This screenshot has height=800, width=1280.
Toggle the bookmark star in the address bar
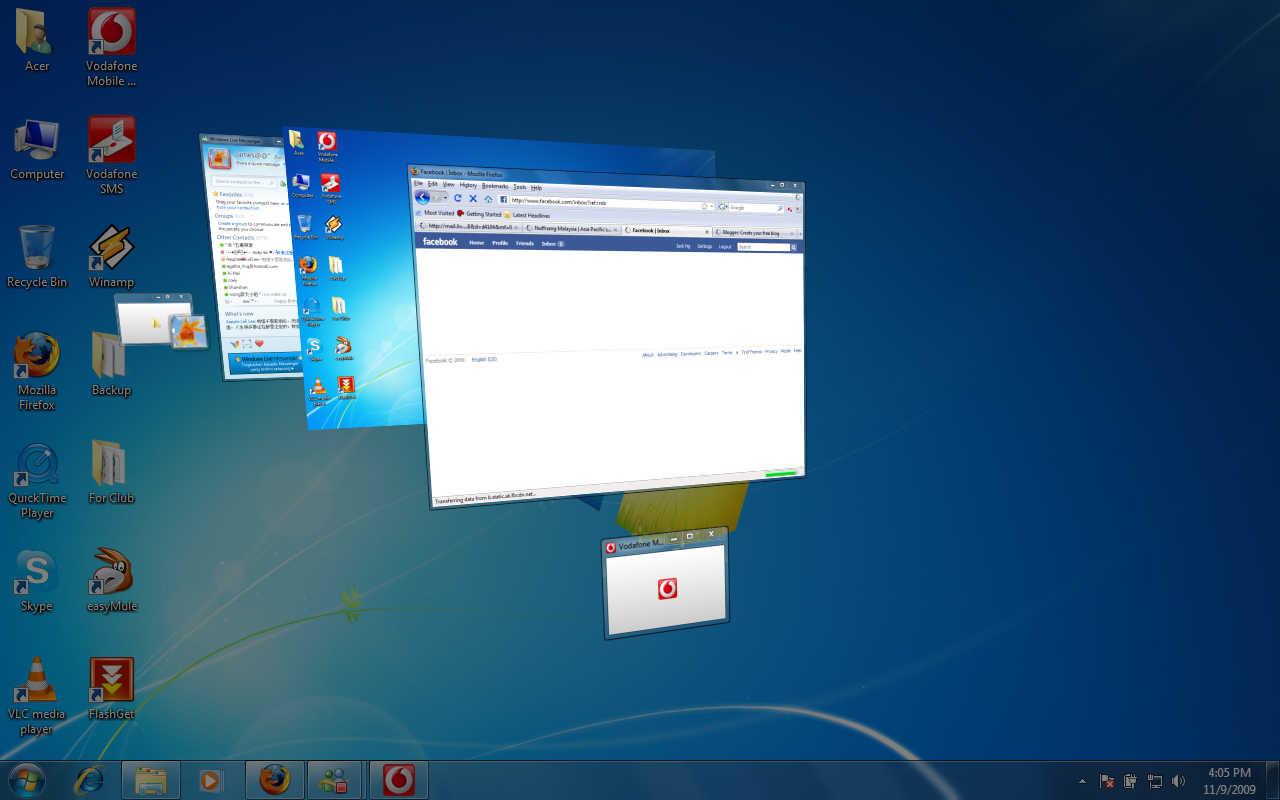click(704, 207)
